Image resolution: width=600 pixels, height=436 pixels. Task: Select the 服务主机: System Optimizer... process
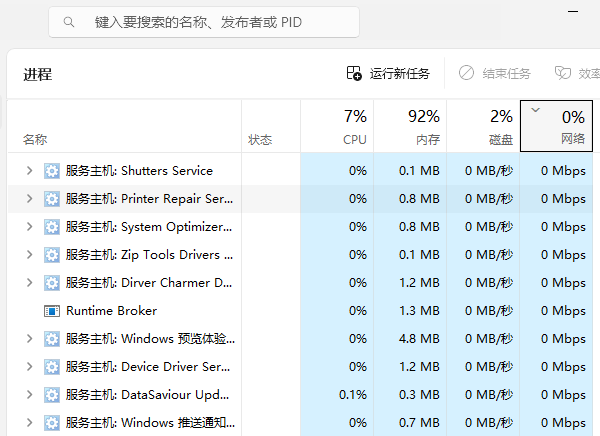(x=149, y=226)
